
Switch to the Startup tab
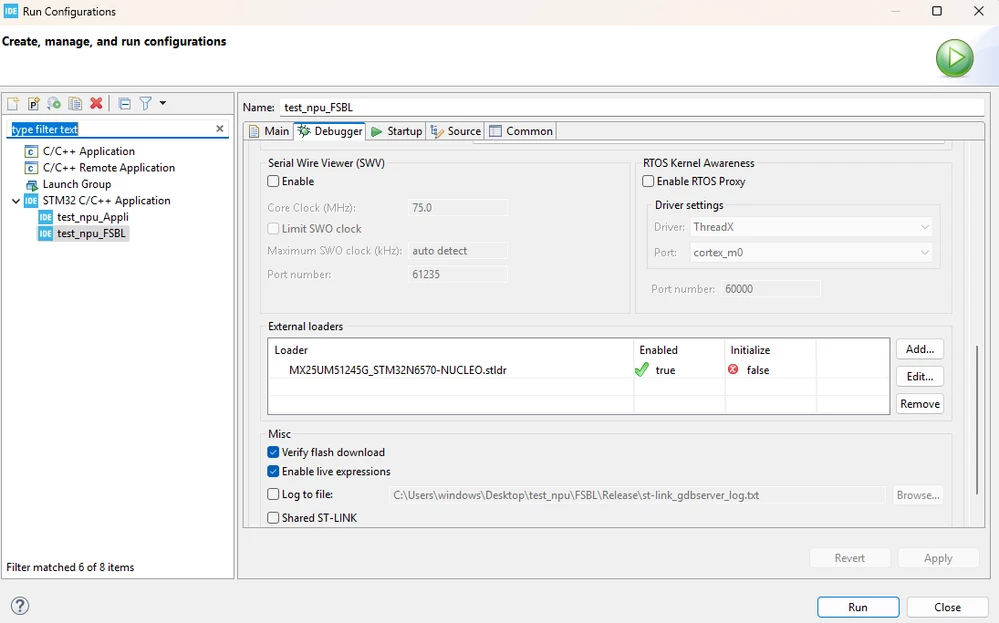point(396,131)
